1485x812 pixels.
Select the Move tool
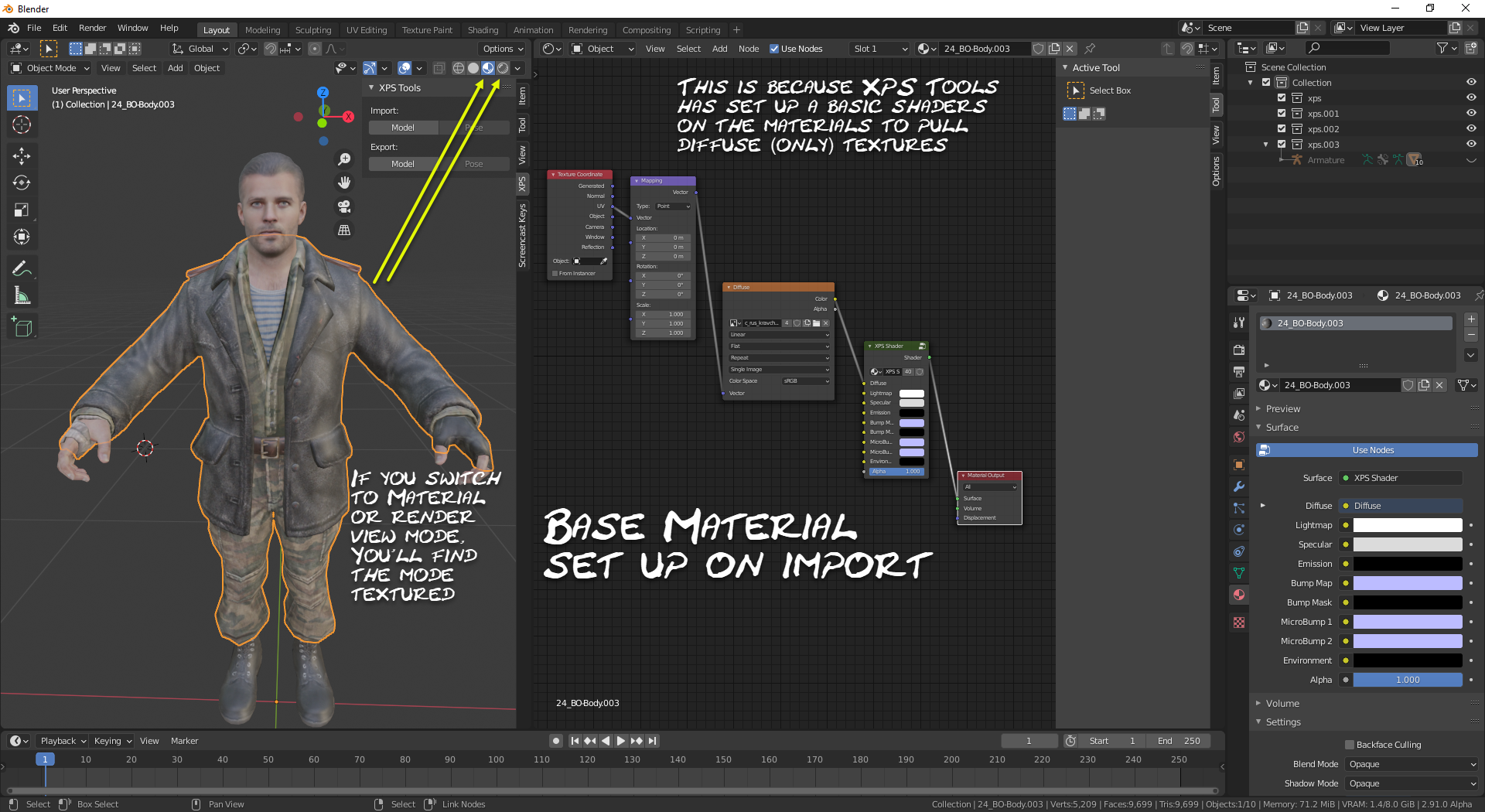coord(22,156)
